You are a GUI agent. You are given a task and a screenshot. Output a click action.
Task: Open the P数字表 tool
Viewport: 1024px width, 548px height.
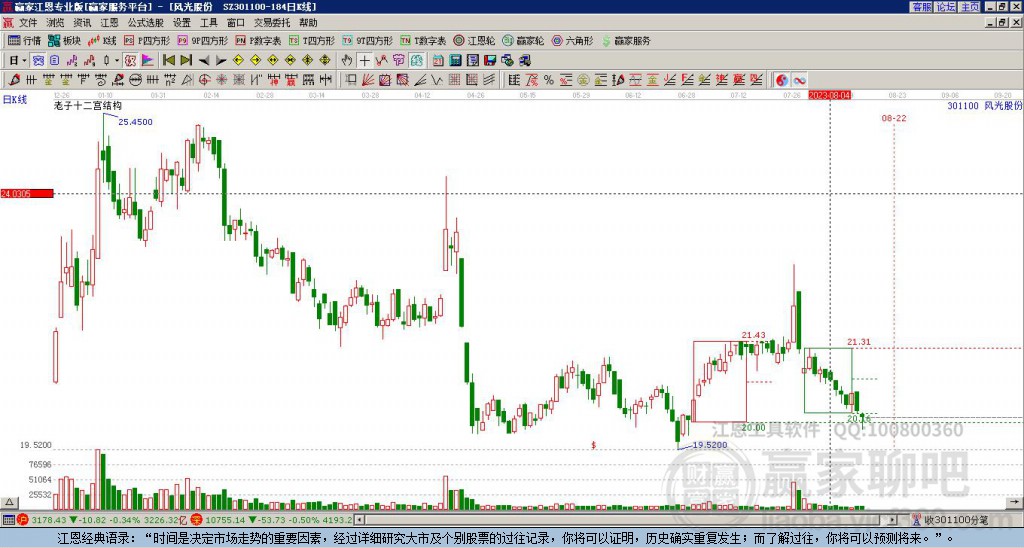(258, 40)
